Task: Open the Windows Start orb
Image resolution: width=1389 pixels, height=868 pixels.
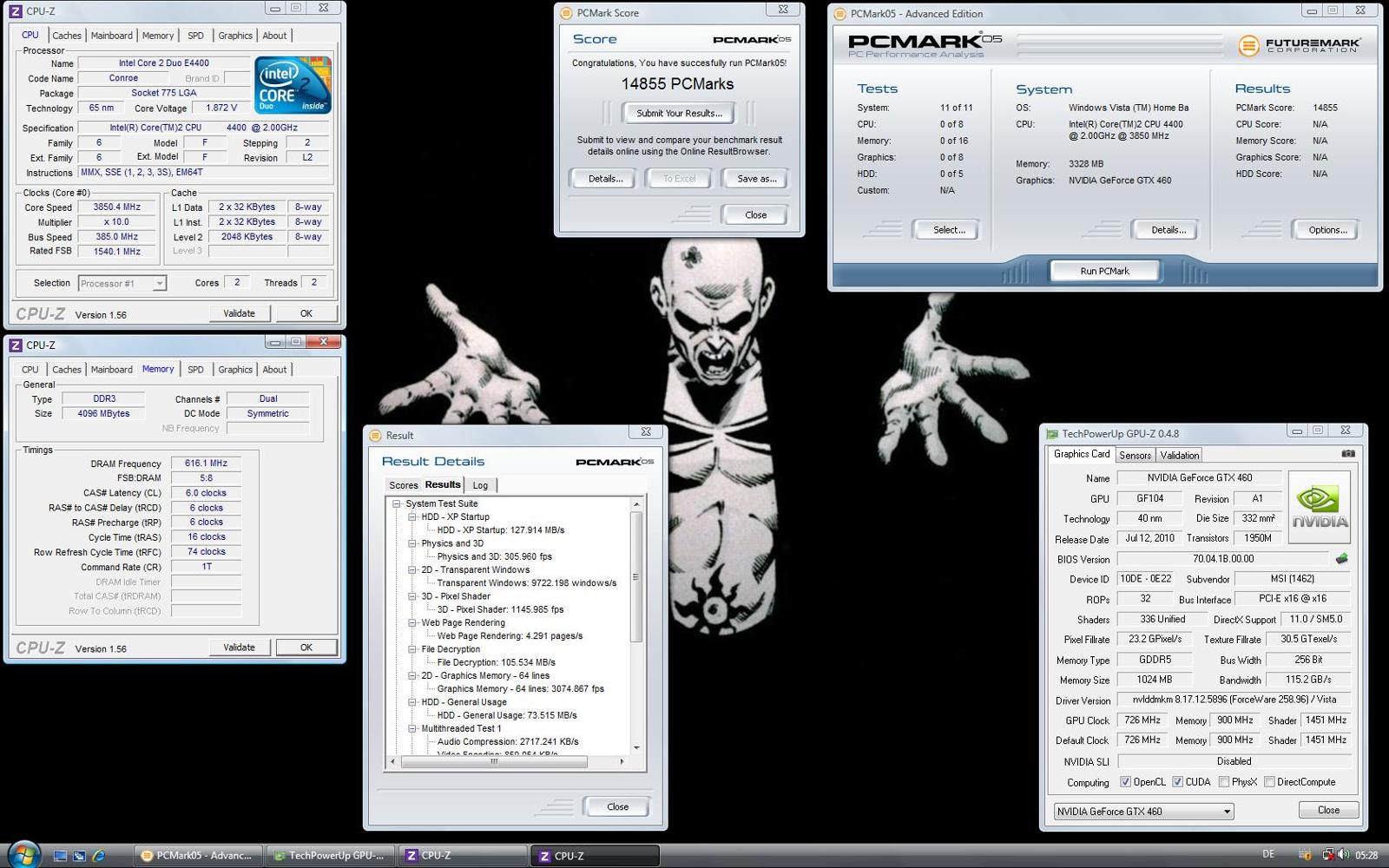Action: 23,854
